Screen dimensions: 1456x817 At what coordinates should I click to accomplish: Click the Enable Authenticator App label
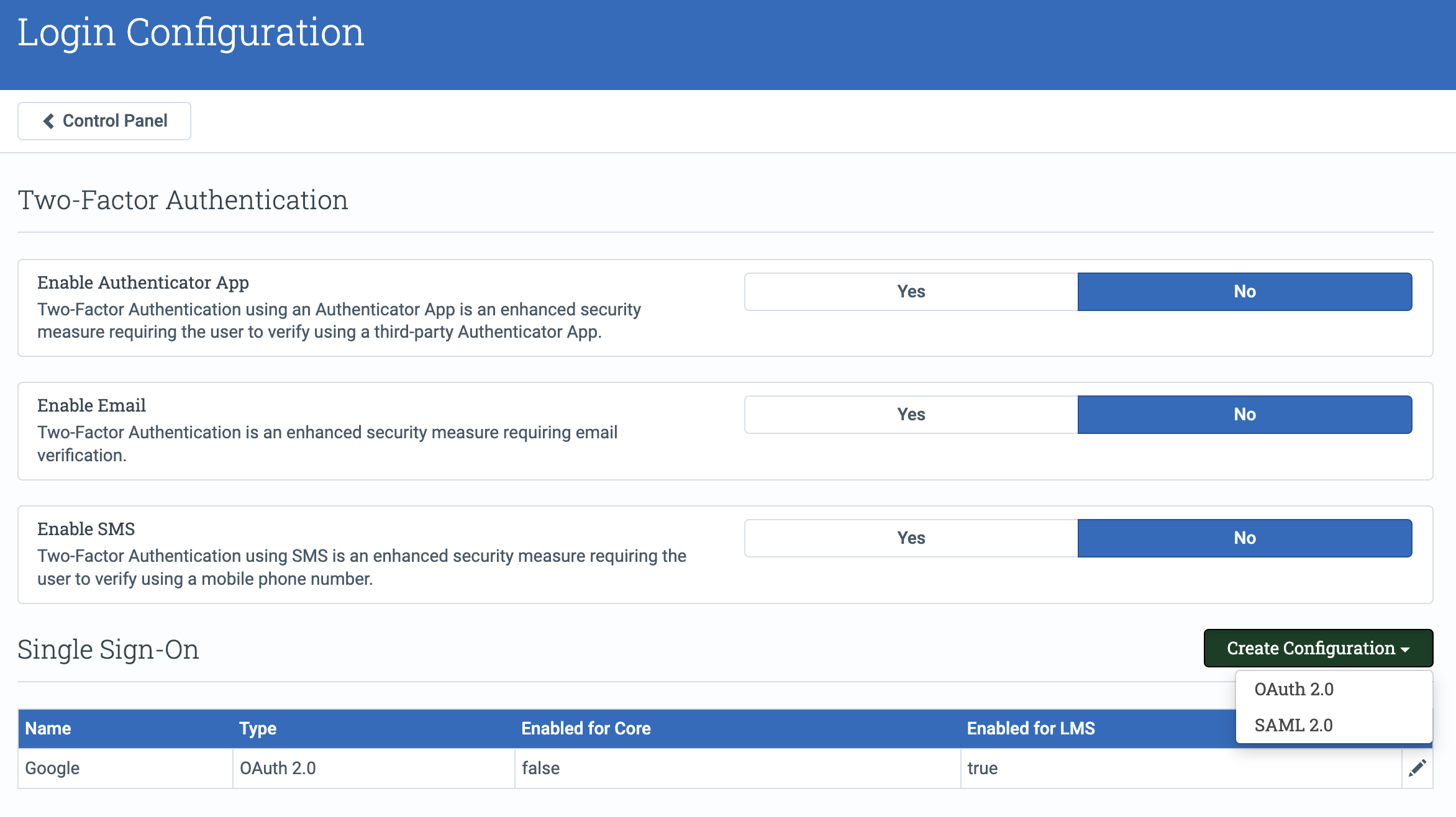(143, 282)
